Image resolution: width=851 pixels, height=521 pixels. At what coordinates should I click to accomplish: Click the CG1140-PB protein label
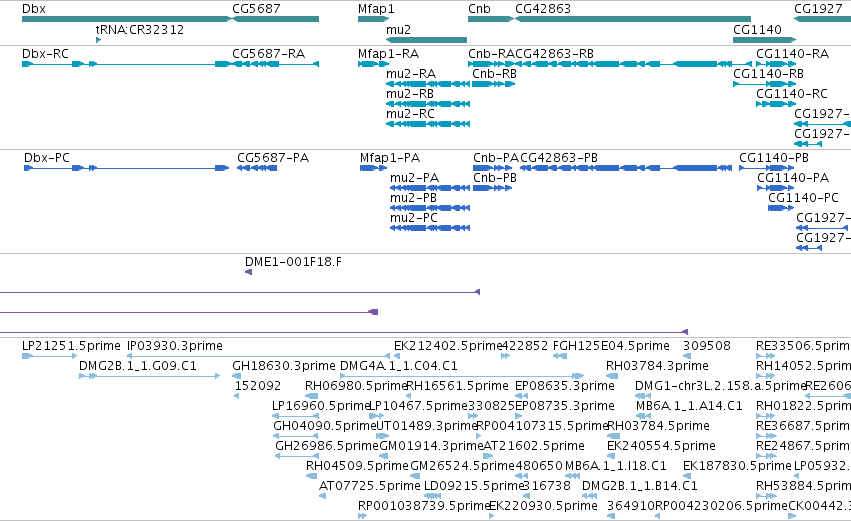click(x=774, y=157)
